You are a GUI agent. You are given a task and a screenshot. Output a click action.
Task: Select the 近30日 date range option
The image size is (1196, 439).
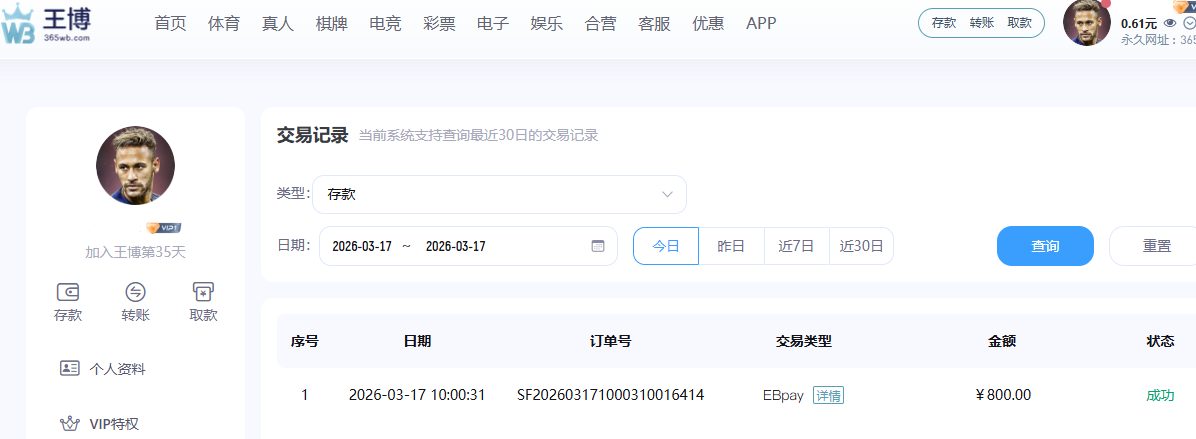click(x=861, y=246)
